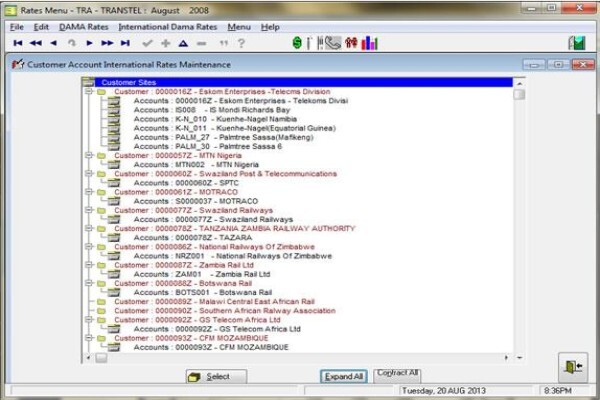Click account icon beside IS Mondi Richards Bay
The image size is (600, 400).
(114, 110)
